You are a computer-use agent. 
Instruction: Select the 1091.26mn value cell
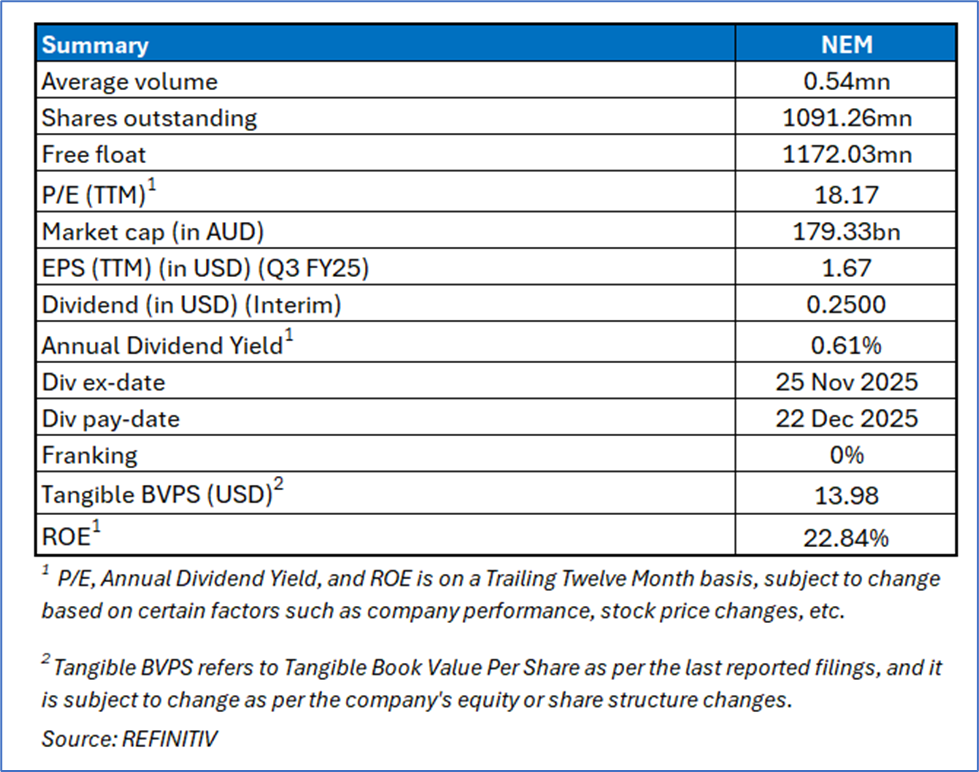pyautogui.click(x=845, y=118)
